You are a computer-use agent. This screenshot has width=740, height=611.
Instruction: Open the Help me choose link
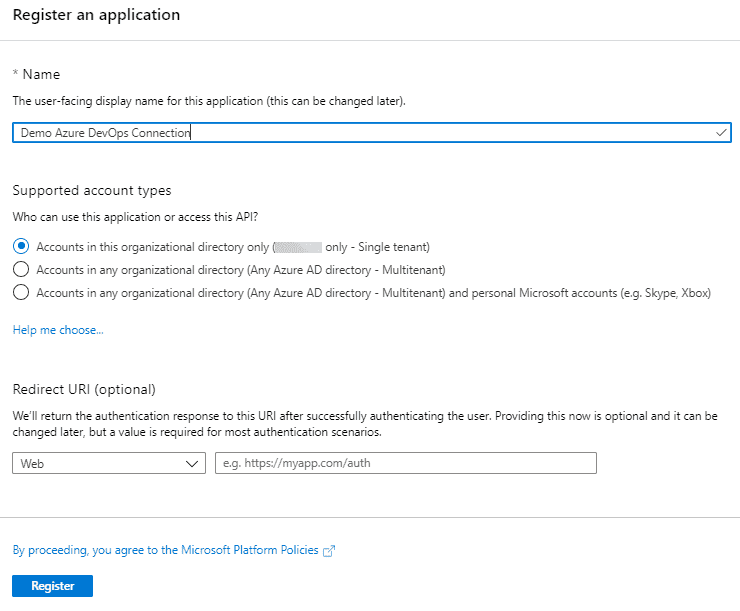click(x=58, y=330)
